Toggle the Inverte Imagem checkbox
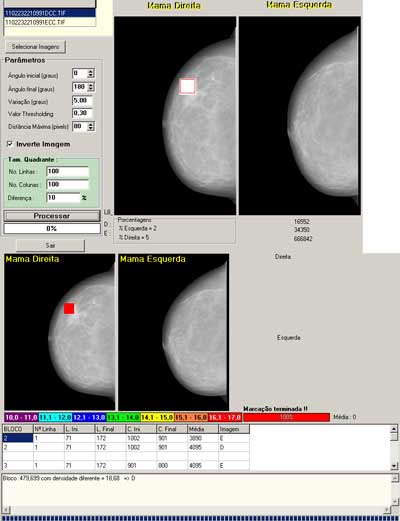The width and height of the screenshot is (400, 521). [x=10, y=144]
